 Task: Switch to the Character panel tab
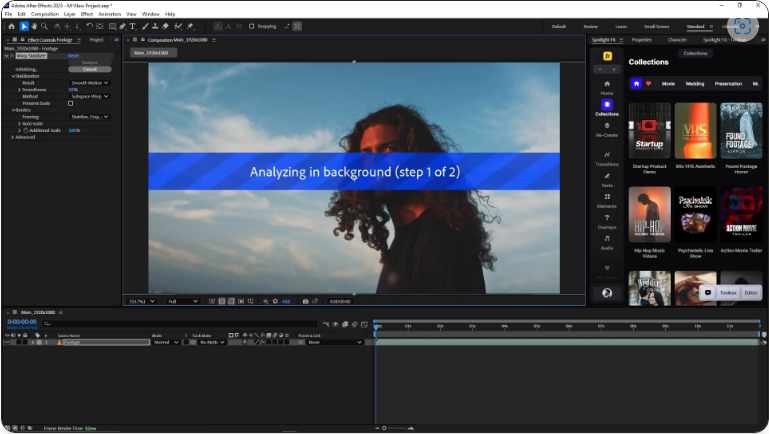pos(677,40)
